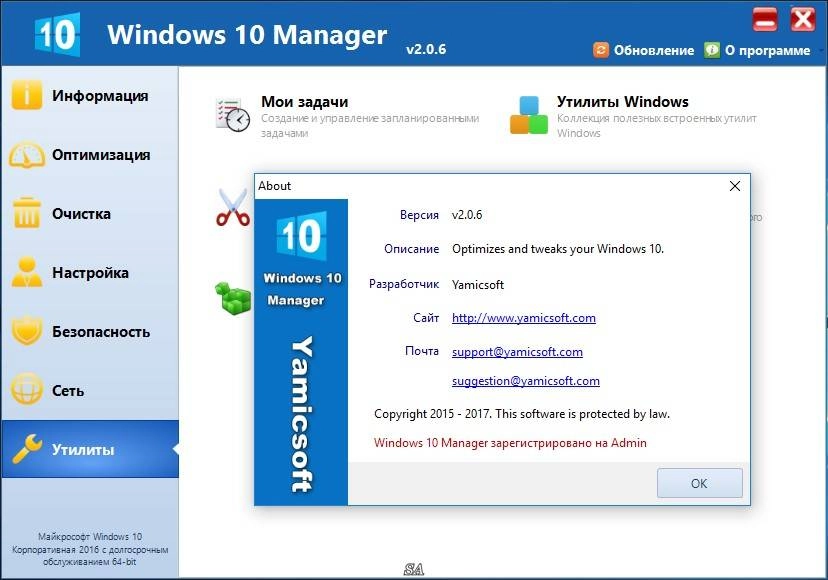Click the red scissors icon

pos(233,208)
